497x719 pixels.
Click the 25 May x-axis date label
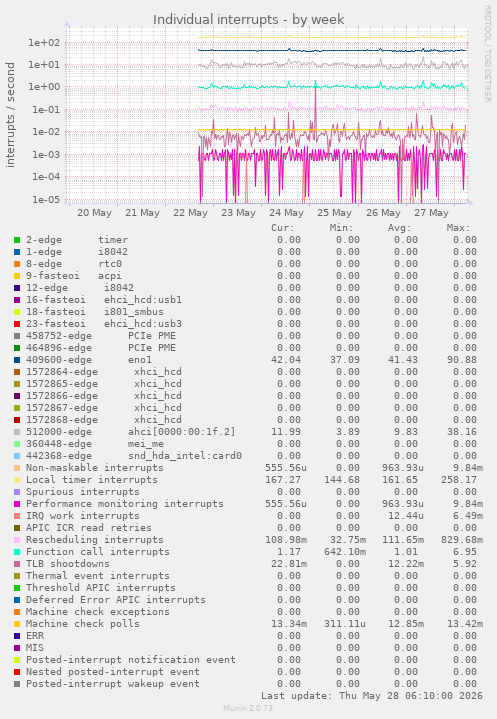point(334,213)
